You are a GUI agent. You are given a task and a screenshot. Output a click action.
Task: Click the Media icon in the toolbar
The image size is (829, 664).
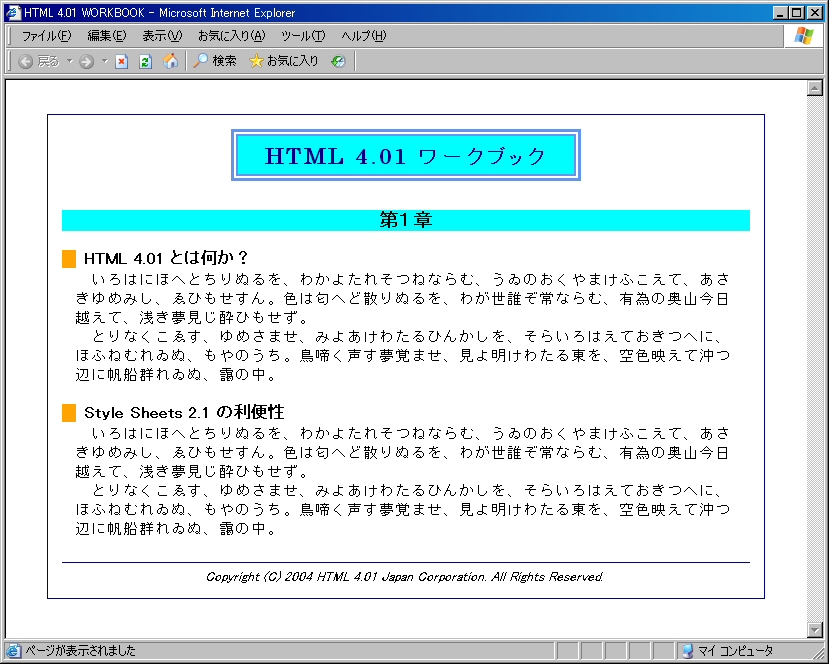tap(338, 61)
